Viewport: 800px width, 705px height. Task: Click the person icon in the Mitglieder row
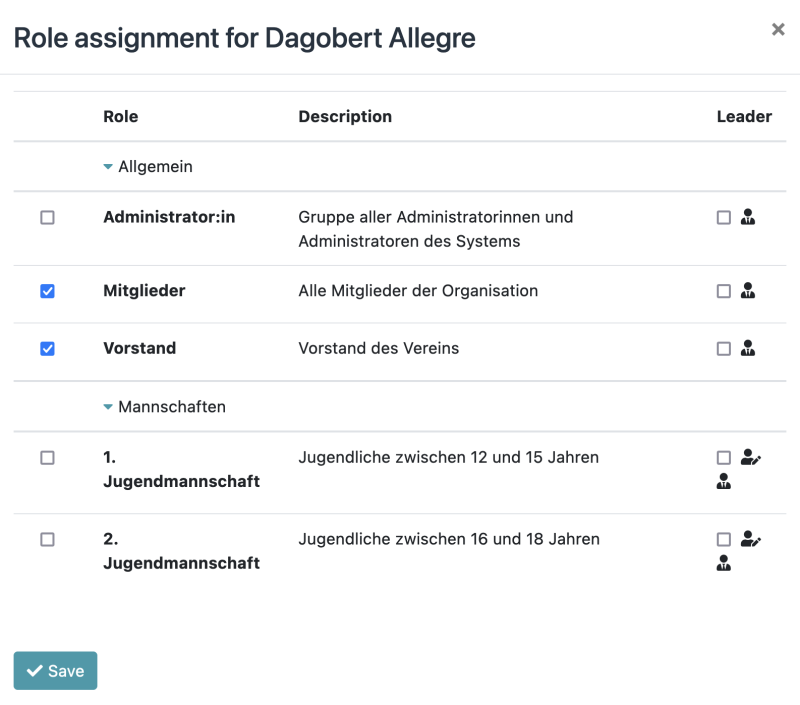[x=748, y=291]
